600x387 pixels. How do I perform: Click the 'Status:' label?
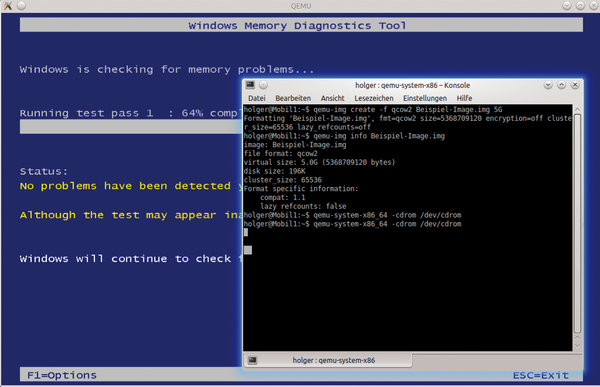click(44, 171)
